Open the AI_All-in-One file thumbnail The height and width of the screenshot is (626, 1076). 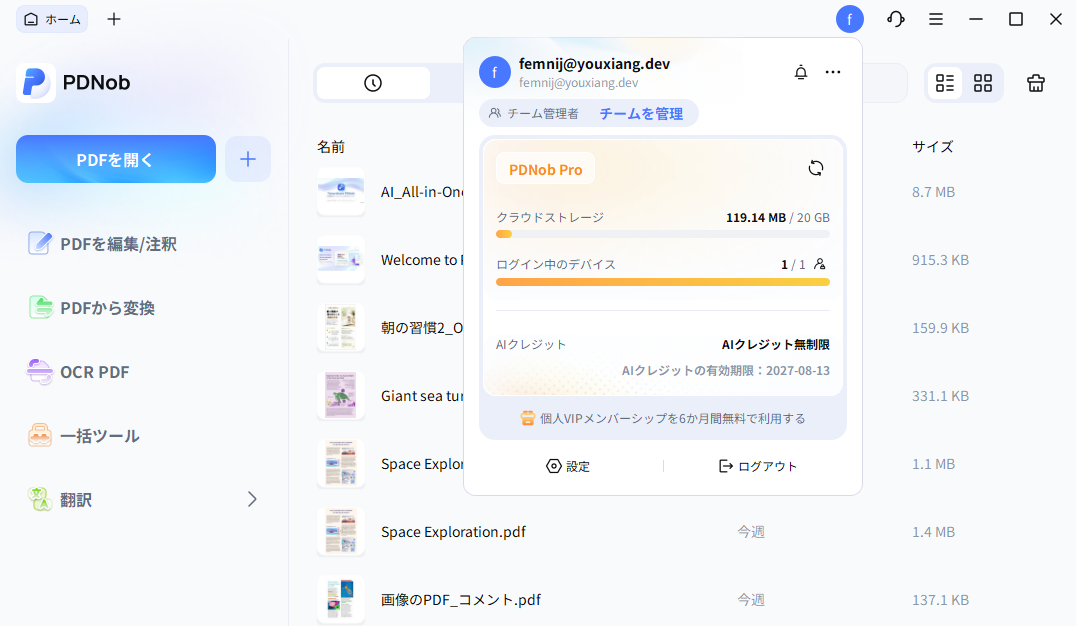point(341,192)
